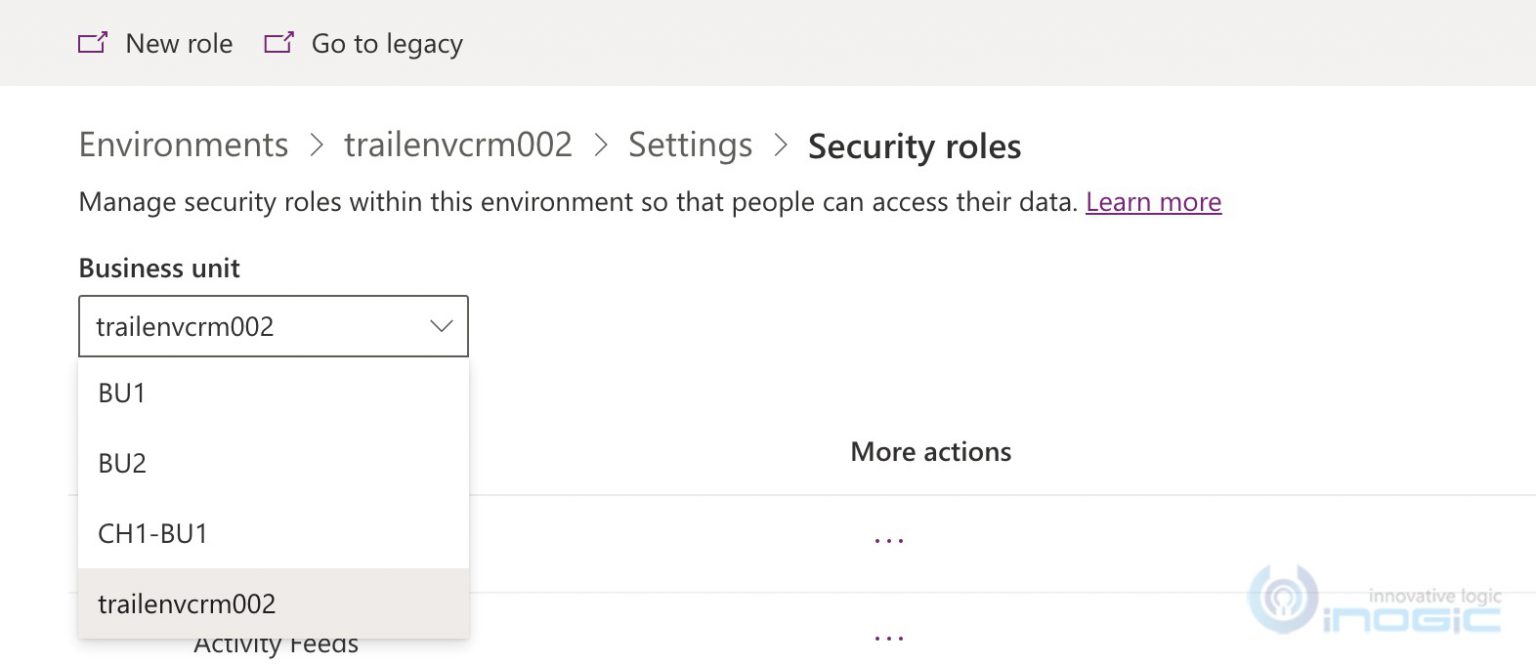The height and width of the screenshot is (664, 1536).
Task: Click the external link arrow before Go to legacy
Action: point(278,42)
